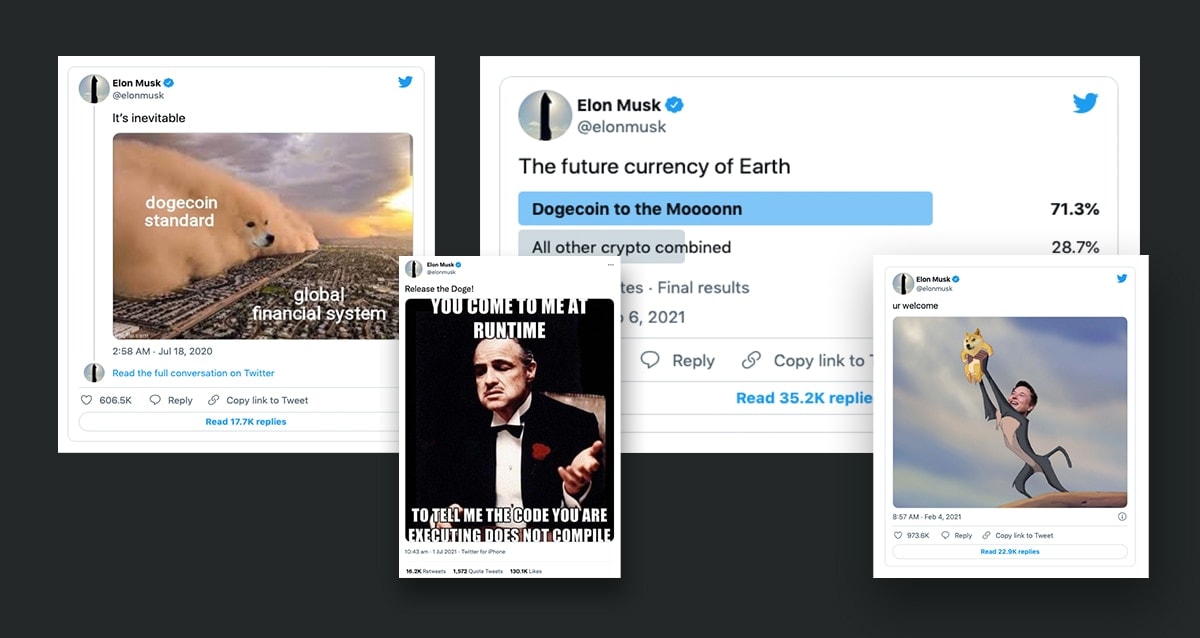The image size is (1200, 638).
Task: Click the Twitter bird icon on the poll tweet
Action: (1085, 103)
